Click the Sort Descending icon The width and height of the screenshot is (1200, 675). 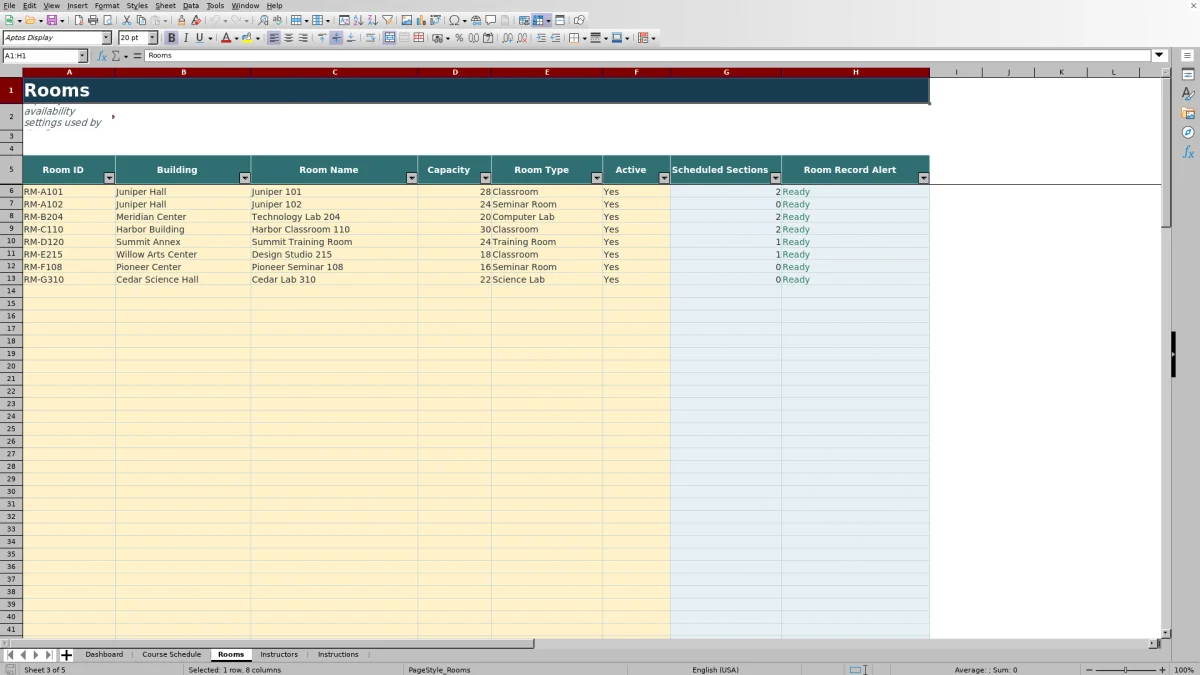point(372,20)
